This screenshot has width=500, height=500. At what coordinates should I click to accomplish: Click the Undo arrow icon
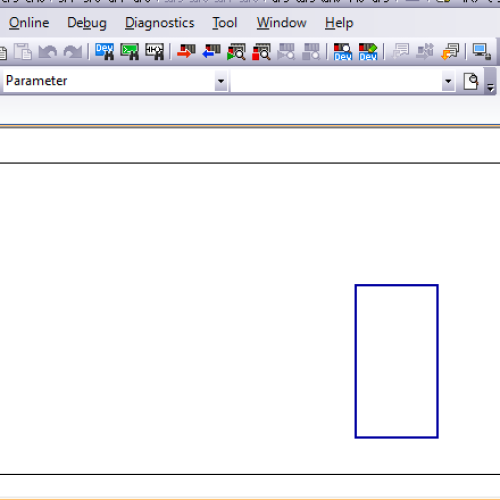click(x=48, y=52)
